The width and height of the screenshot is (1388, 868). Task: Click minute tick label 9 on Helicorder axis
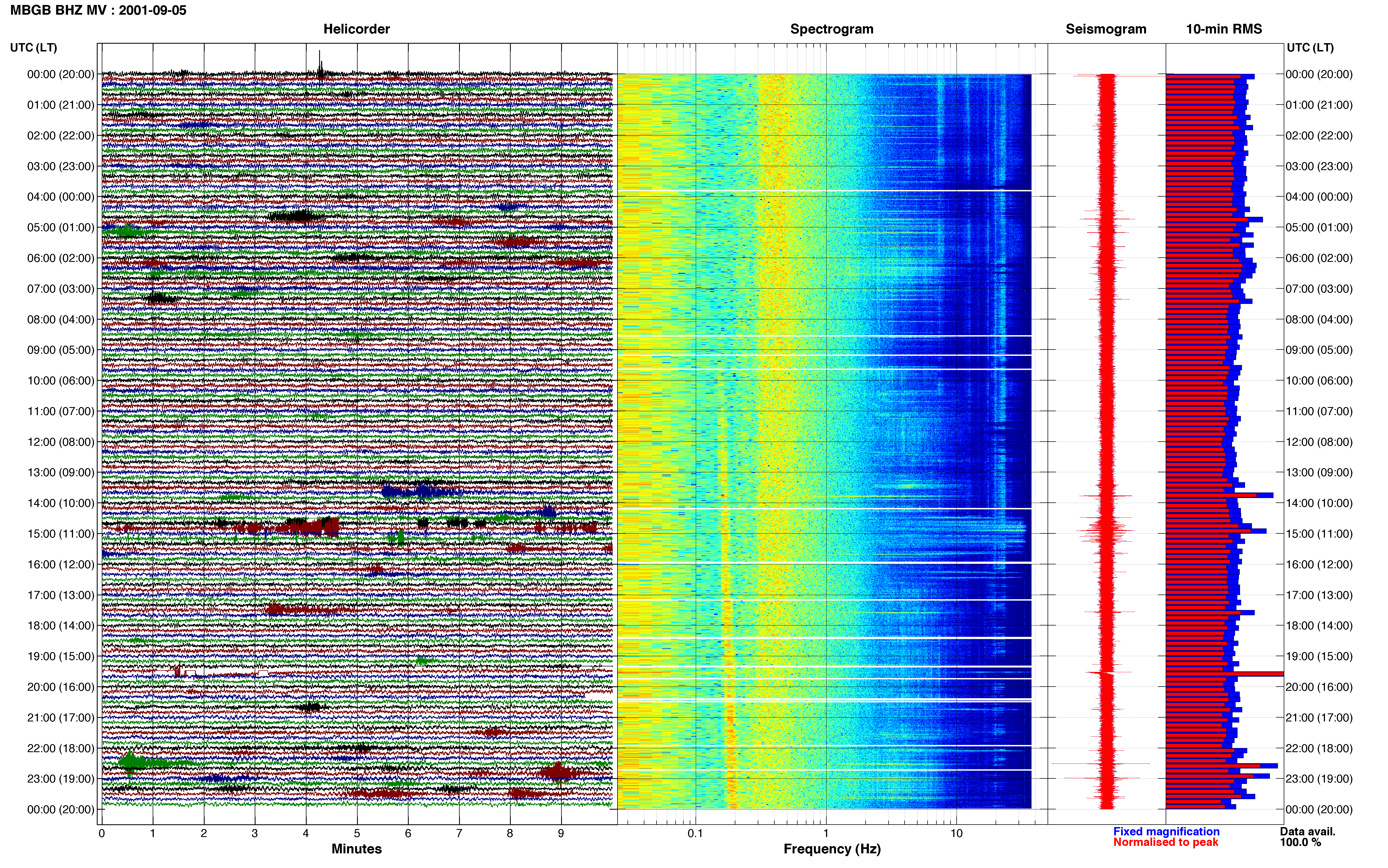point(561,833)
